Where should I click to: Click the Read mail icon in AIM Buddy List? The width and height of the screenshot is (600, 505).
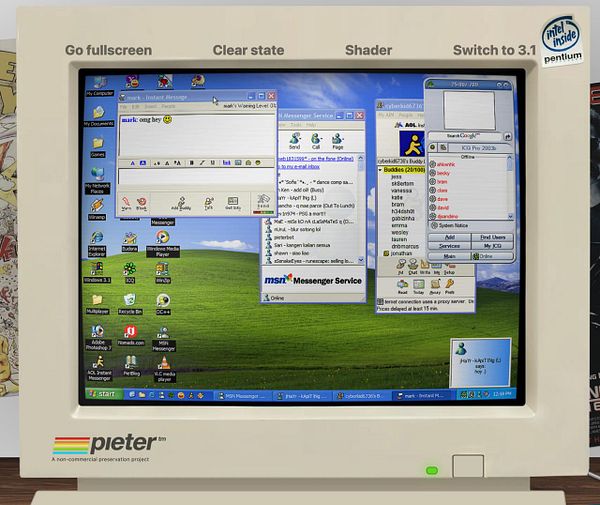(x=403, y=287)
